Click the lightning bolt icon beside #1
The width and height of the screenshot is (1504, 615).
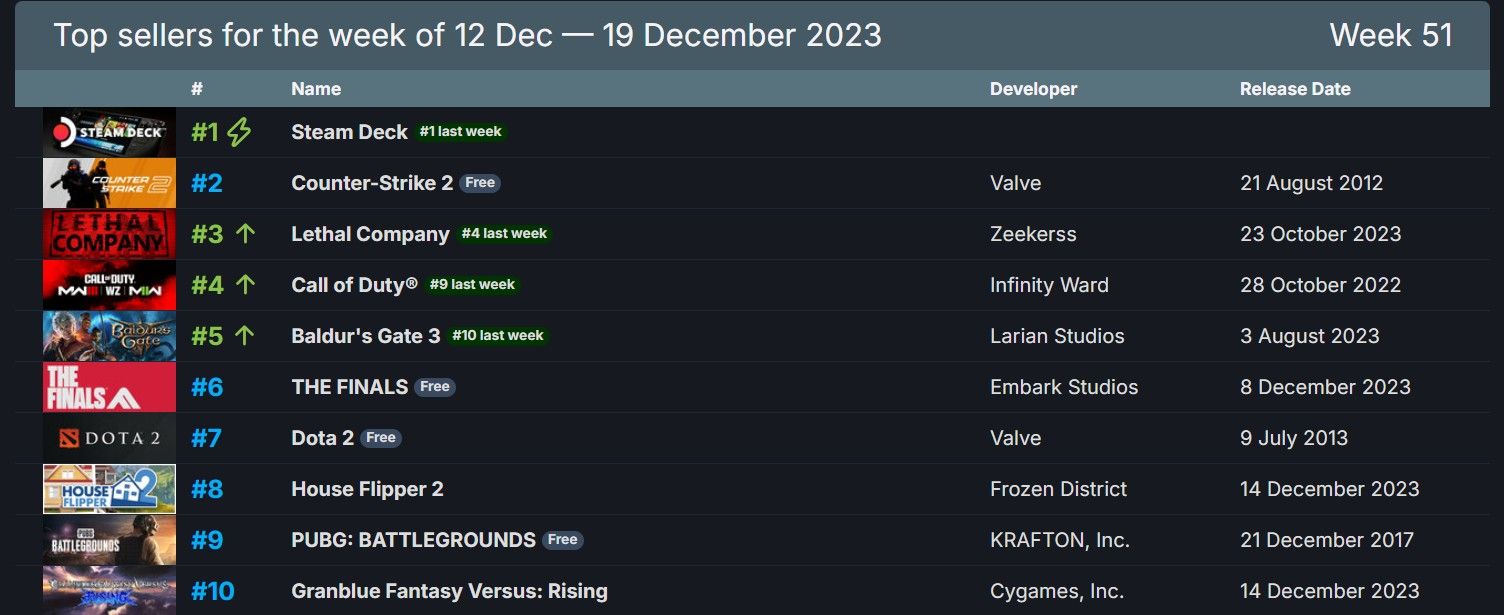click(x=239, y=132)
